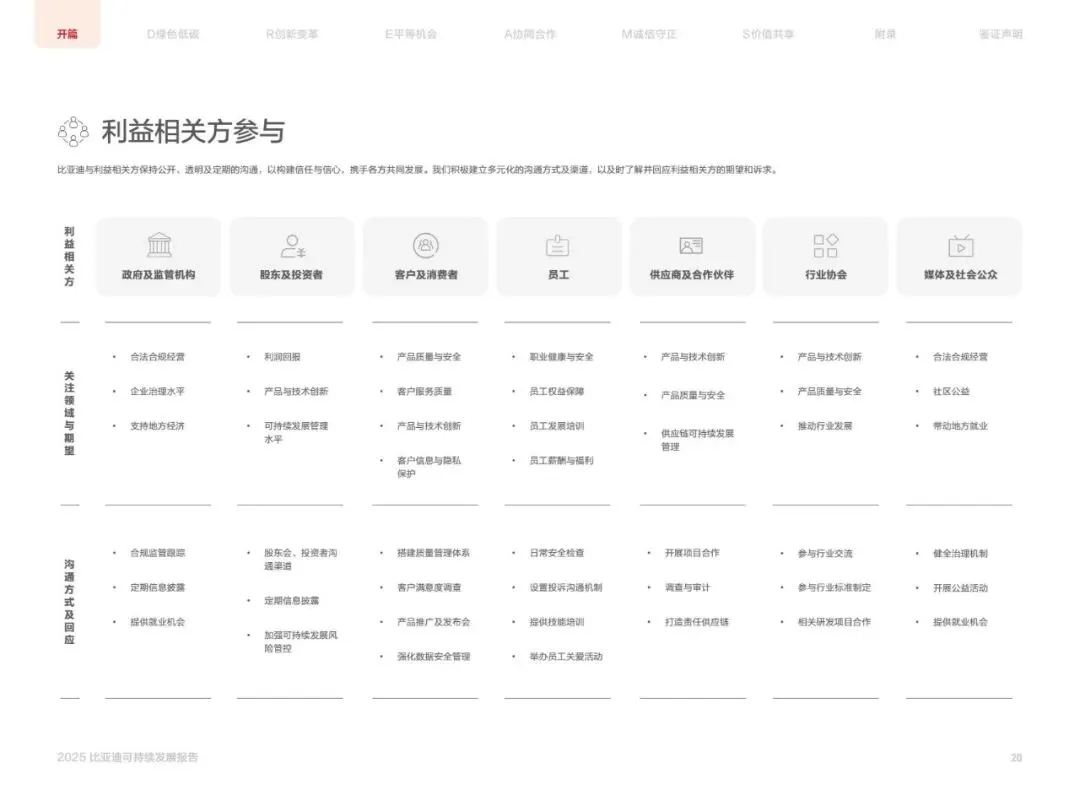The width and height of the screenshot is (1080, 801).
Task: Click 产品推广及发布会 item
Action: pyautogui.click(x=433, y=622)
